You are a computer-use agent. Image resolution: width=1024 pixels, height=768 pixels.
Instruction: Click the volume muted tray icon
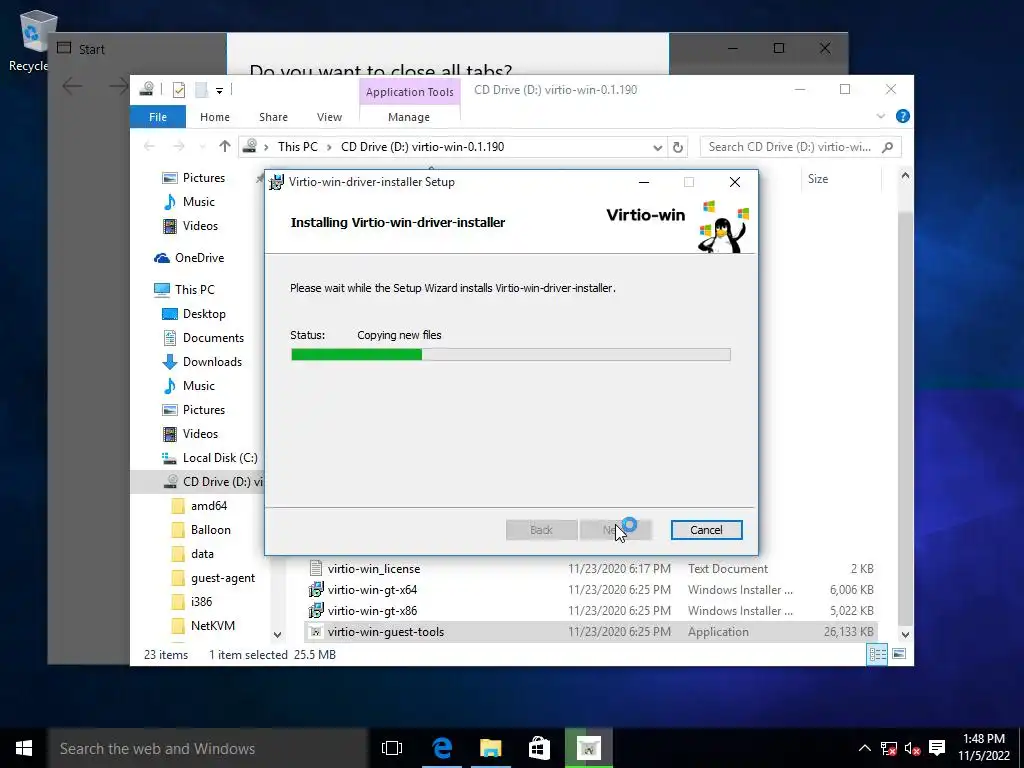click(912, 749)
